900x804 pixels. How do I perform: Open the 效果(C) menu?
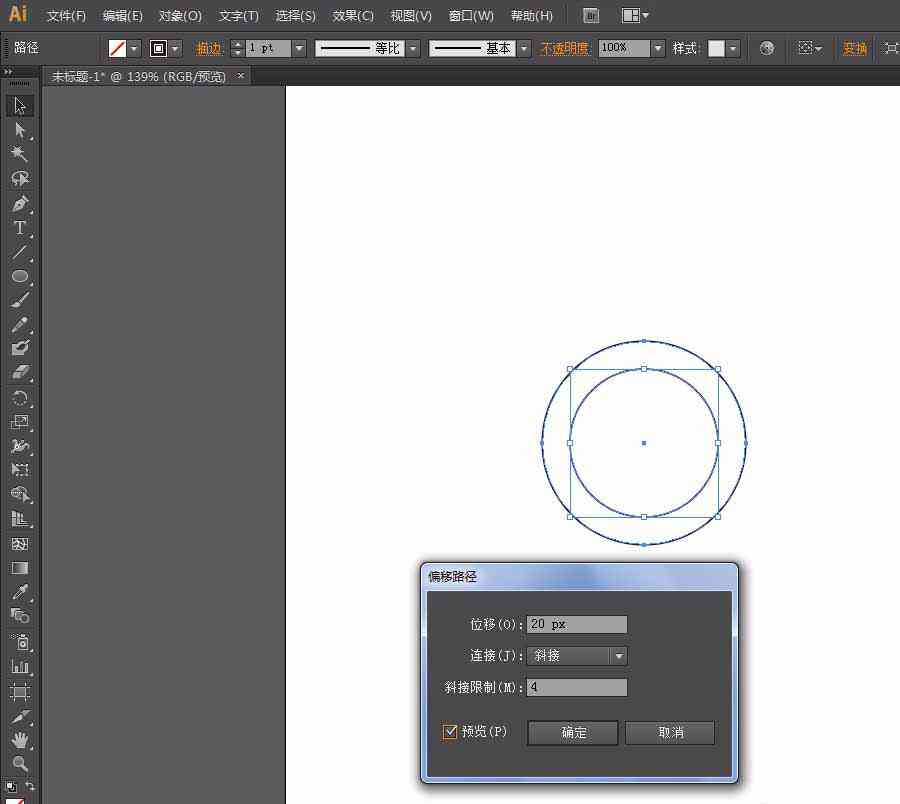tap(353, 16)
